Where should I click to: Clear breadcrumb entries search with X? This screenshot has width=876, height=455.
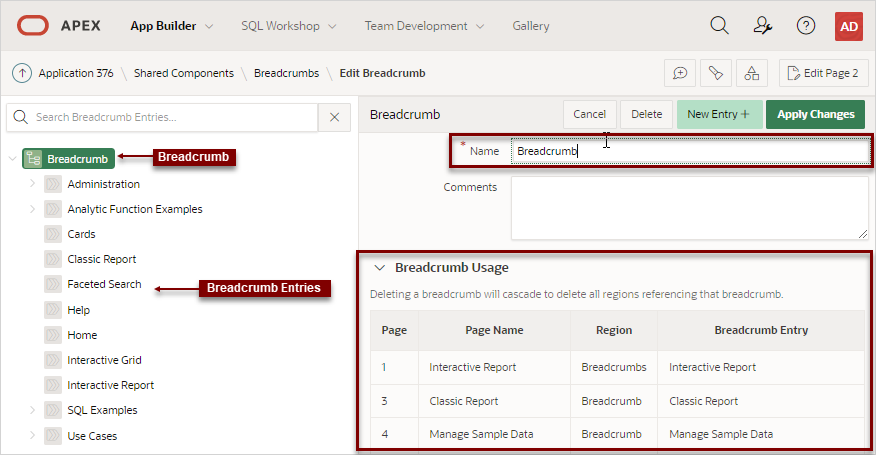(335, 117)
